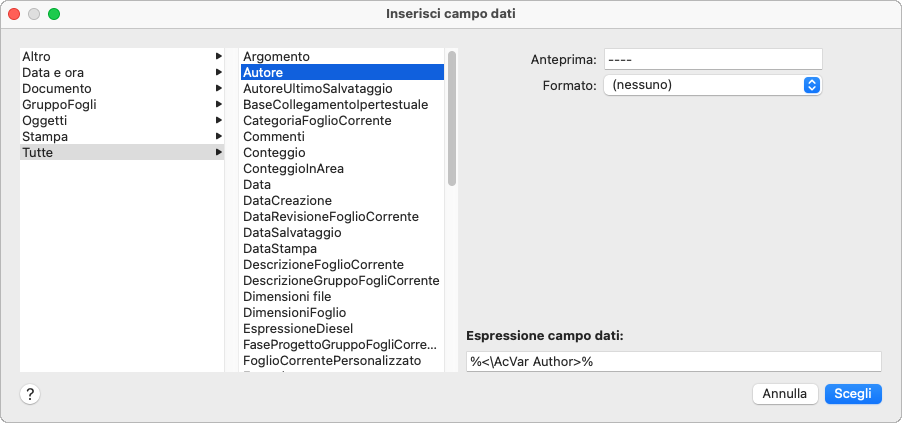Viewport: 902px width, 423px height.
Task: Click the Anteprima preview field
Action: 712,59
